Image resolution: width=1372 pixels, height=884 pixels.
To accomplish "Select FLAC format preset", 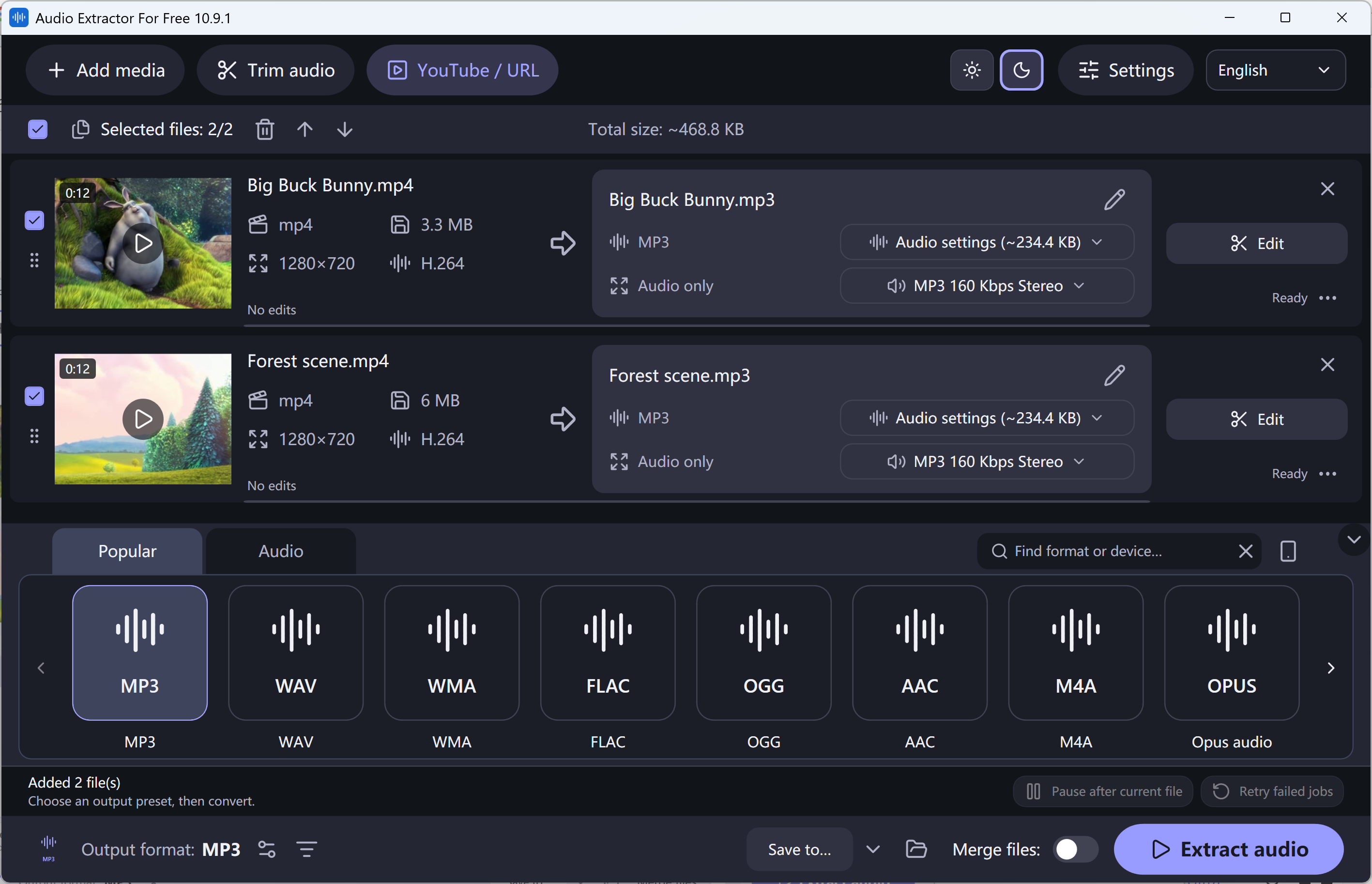I will 608,652.
